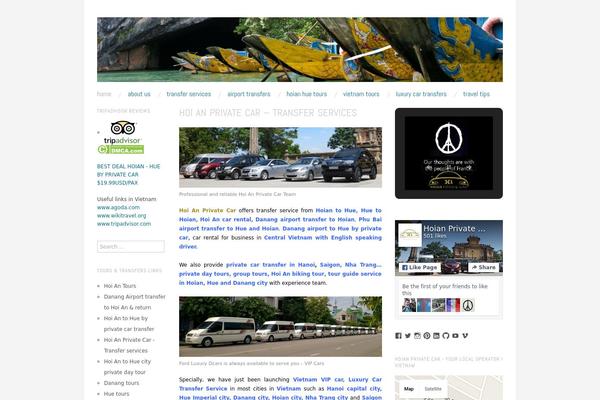Image resolution: width=600 pixels, height=400 pixels.
Task: Open the travel tips menu item
Action: [x=476, y=94]
